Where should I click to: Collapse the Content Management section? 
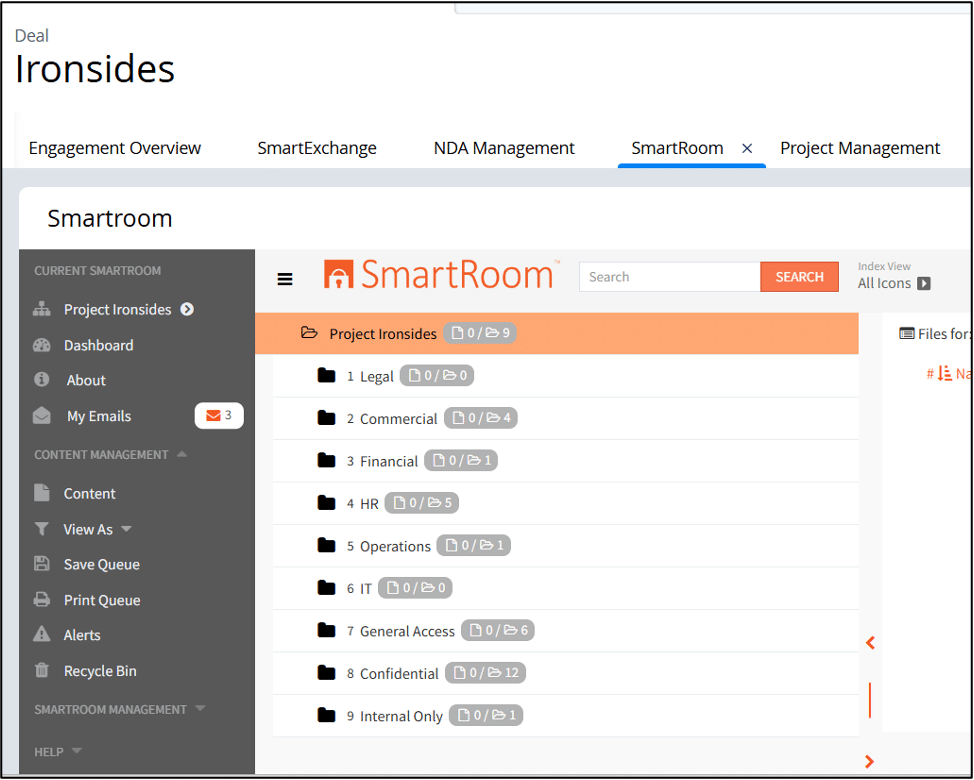pyautogui.click(x=181, y=454)
